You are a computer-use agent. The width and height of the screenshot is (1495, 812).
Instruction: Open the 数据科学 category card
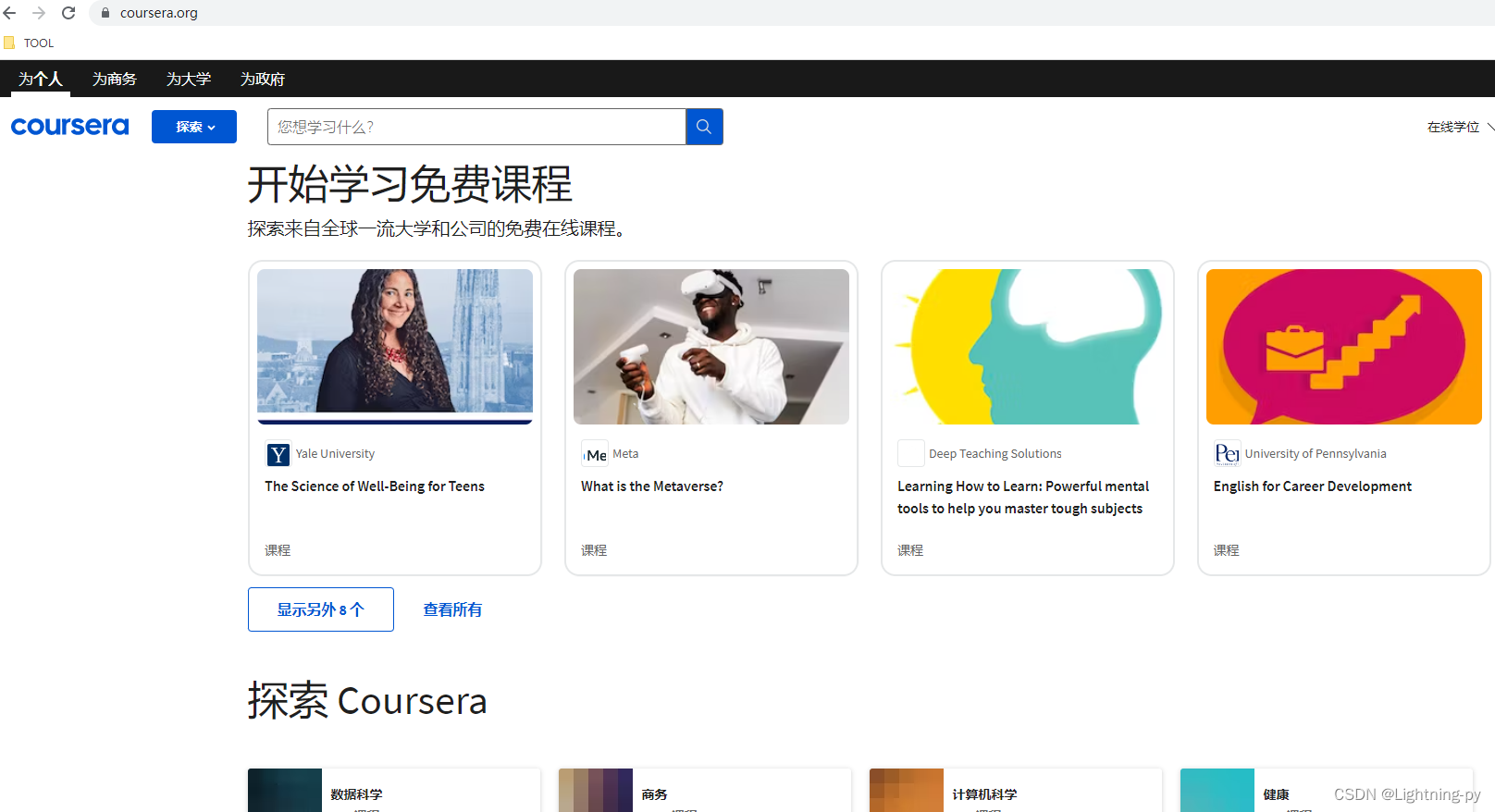coord(394,791)
